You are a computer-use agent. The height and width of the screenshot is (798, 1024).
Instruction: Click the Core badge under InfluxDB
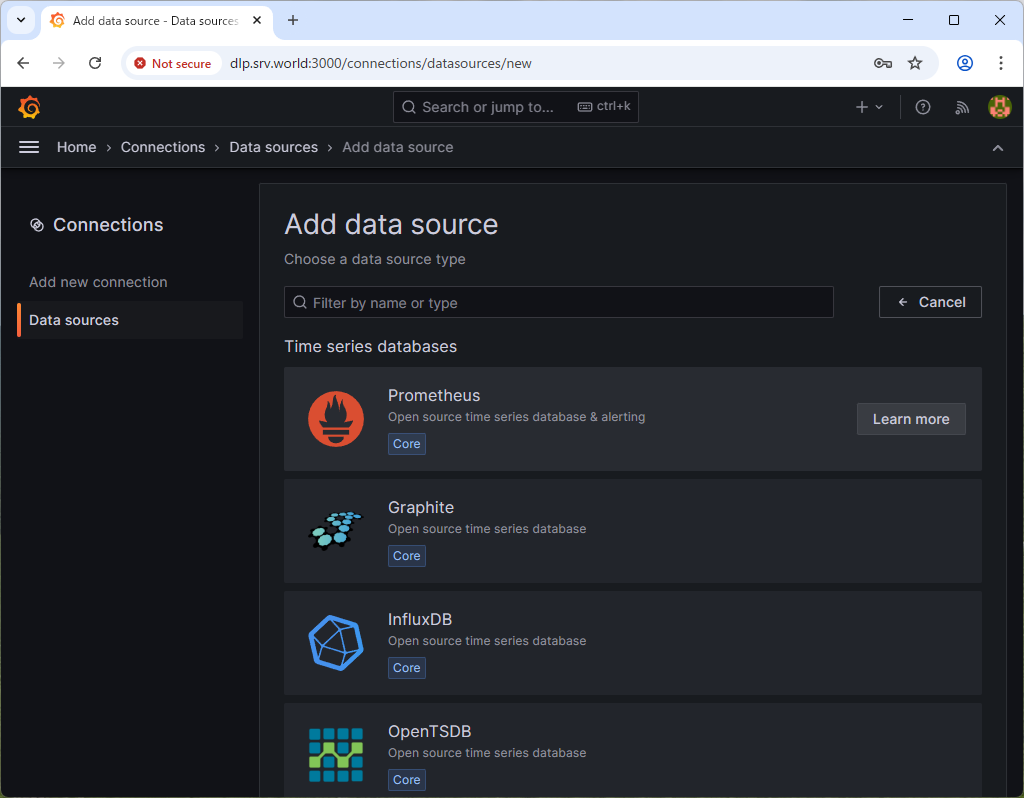[407, 668]
